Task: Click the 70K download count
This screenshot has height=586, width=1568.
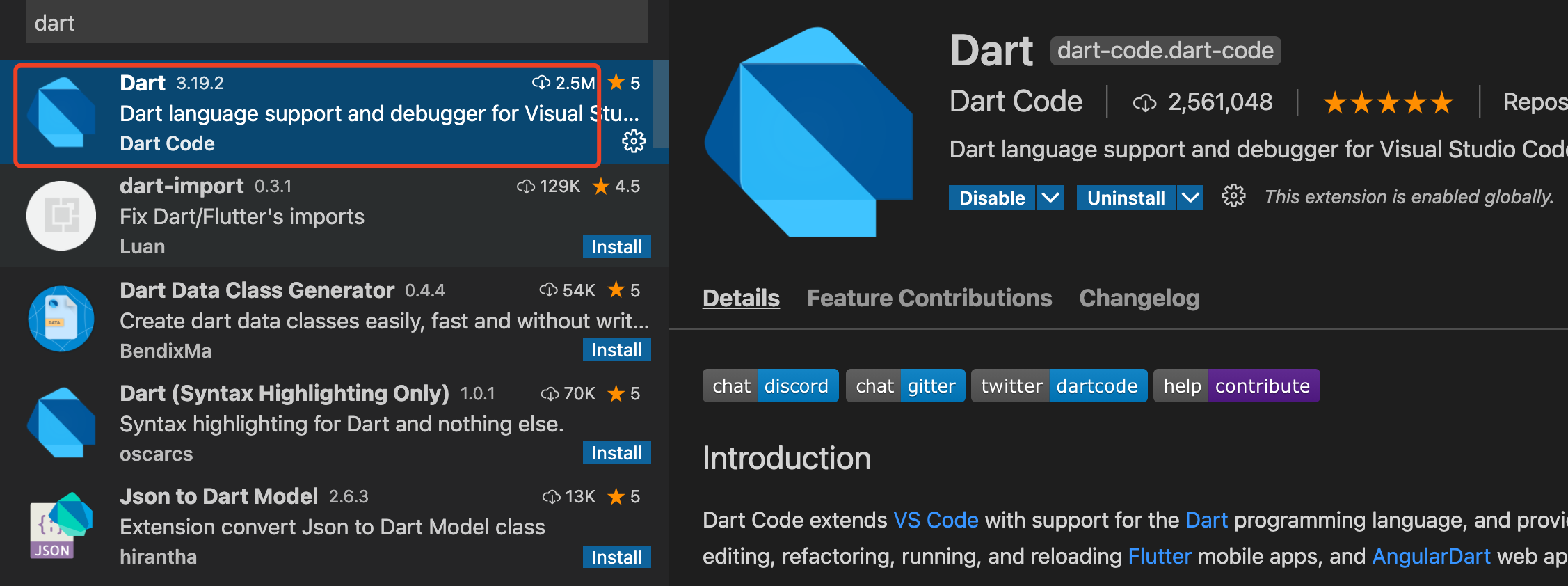Action: click(579, 393)
